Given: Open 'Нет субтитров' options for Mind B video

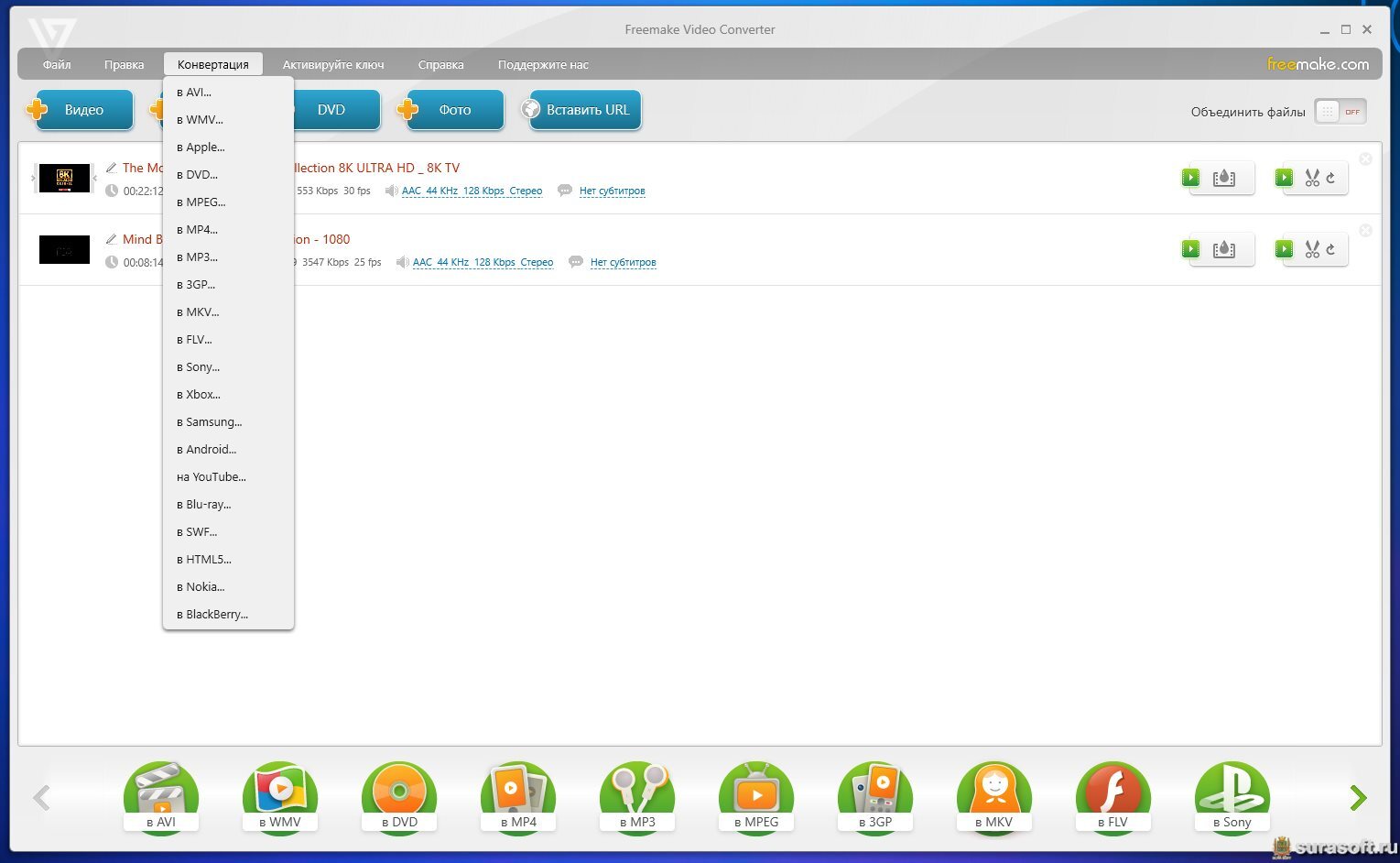Looking at the screenshot, I should point(624,262).
